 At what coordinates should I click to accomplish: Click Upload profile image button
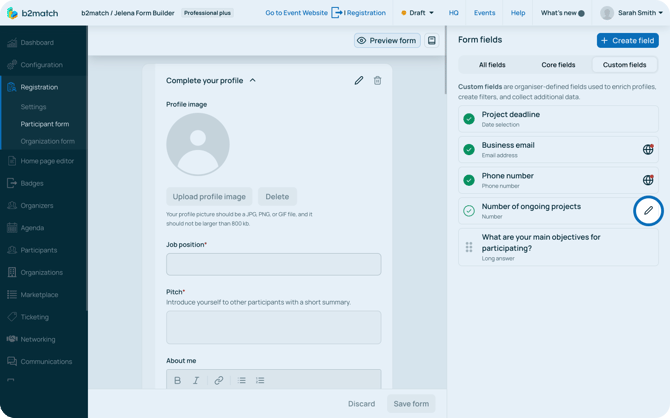coord(209,197)
